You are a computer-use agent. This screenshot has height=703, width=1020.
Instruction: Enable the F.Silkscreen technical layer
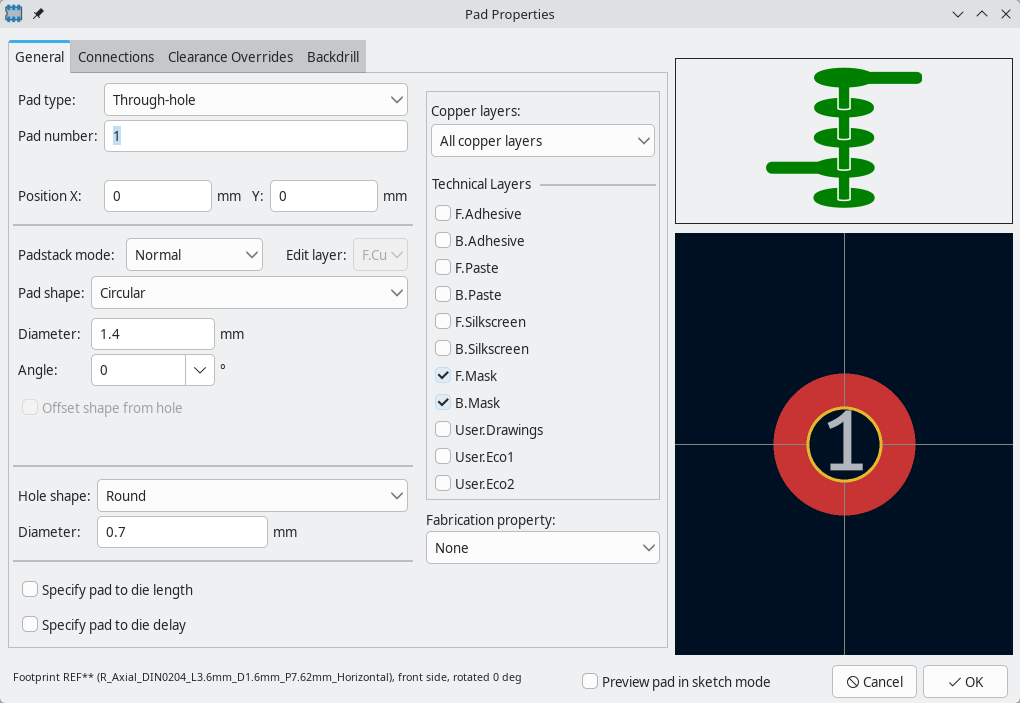tap(443, 322)
